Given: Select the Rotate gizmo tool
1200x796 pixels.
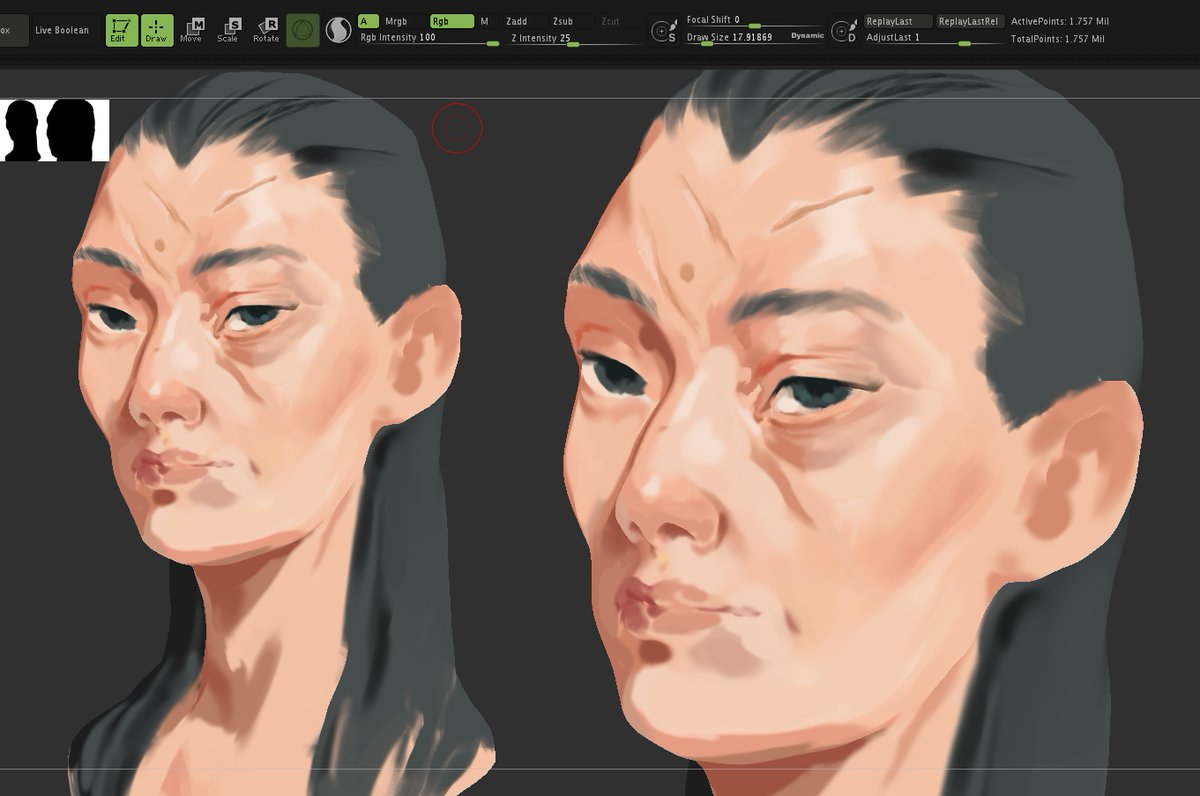Looking at the screenshot, I should 266,30.
